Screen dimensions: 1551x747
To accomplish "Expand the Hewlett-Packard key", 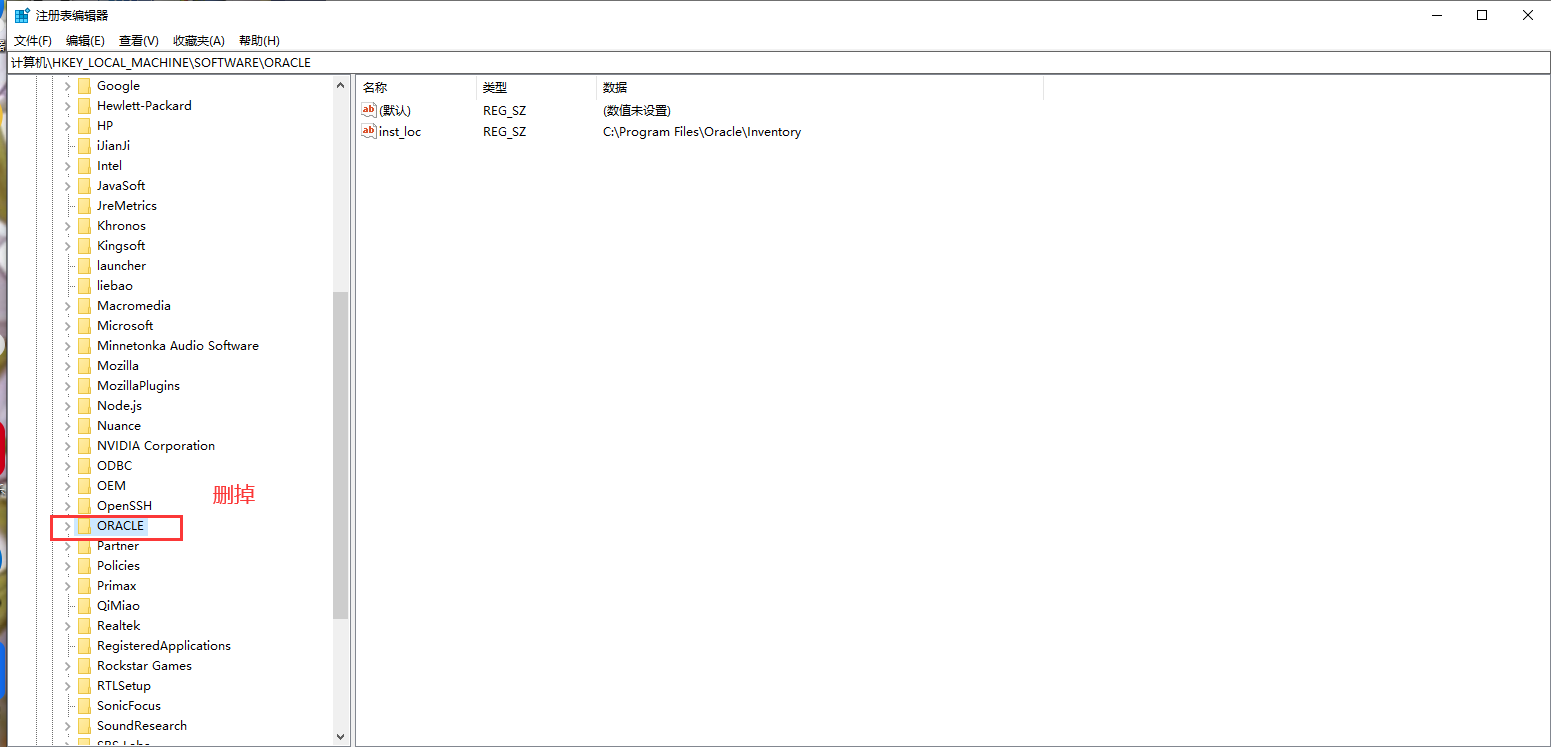I will point(68,106).
